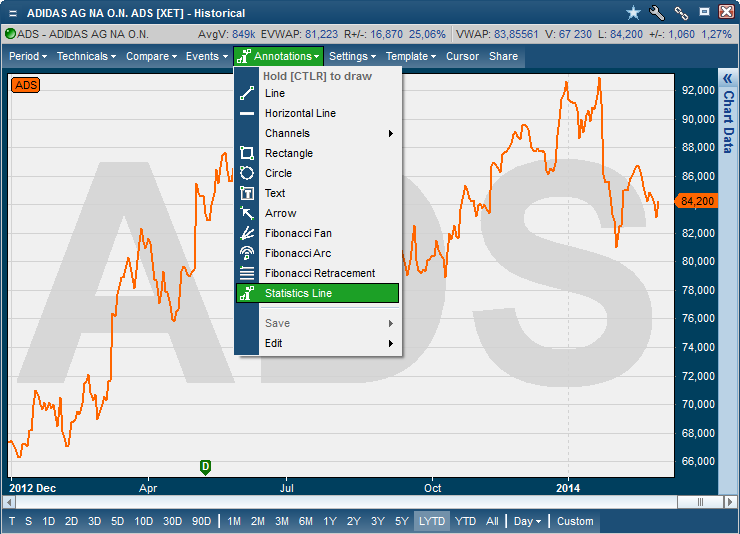Choose Rectangle menu entry

coord(289,153)
